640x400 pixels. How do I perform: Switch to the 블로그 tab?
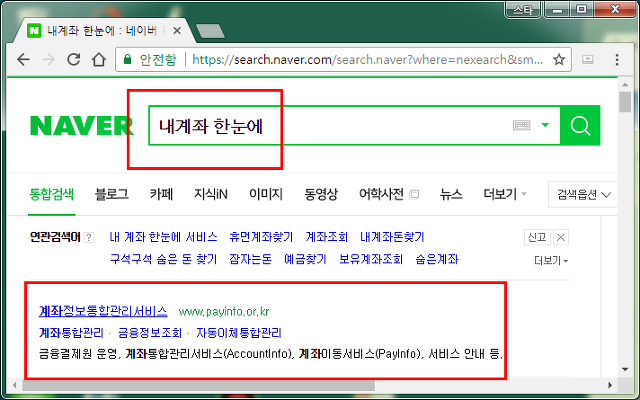click(111, 194)
